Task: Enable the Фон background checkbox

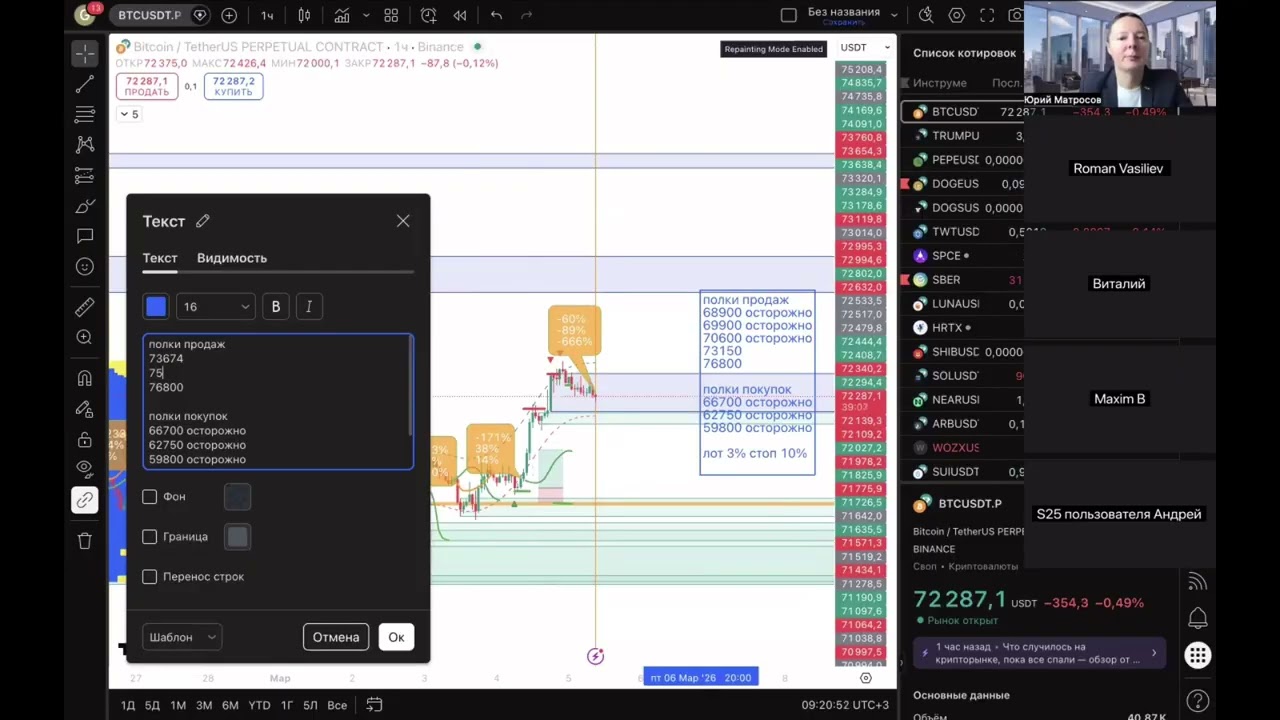Action: click(150, 497)
